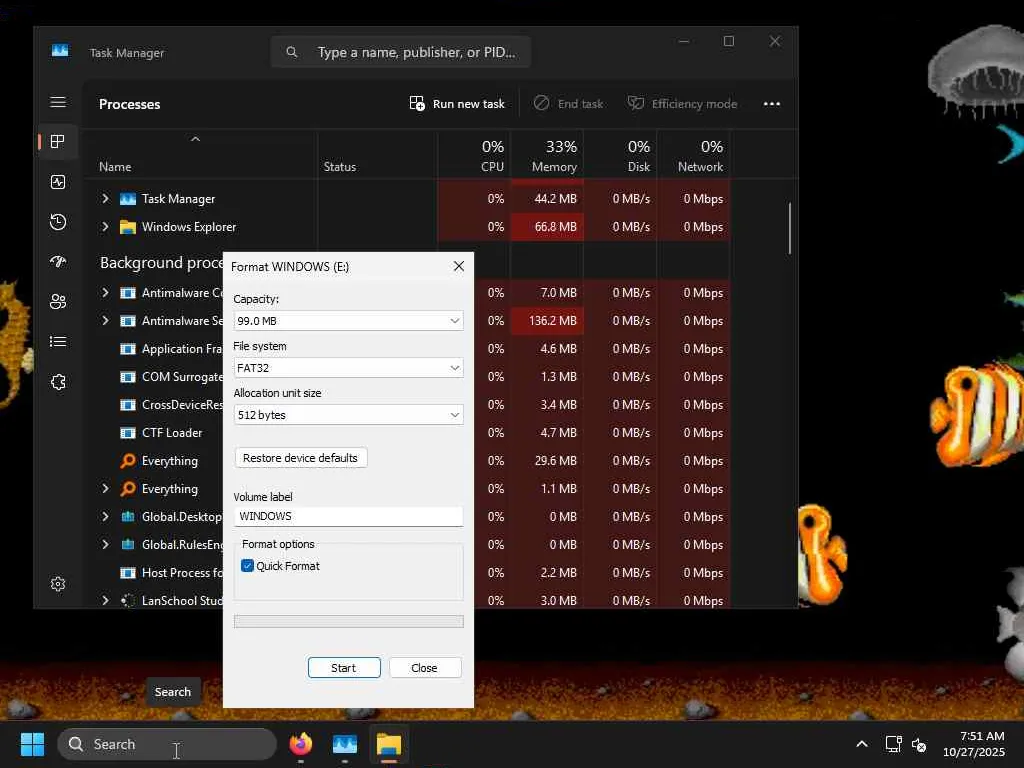Viewport: 1024px width, 768px height.
Task: Click the muted volume tray icon
Action: (x=919, y=744)
